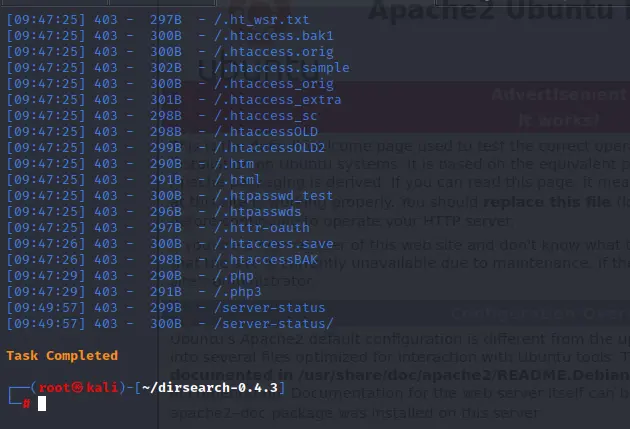Click 'replace this file' text in Apache page
Viewport: 630px width, 429px height.
547,202
